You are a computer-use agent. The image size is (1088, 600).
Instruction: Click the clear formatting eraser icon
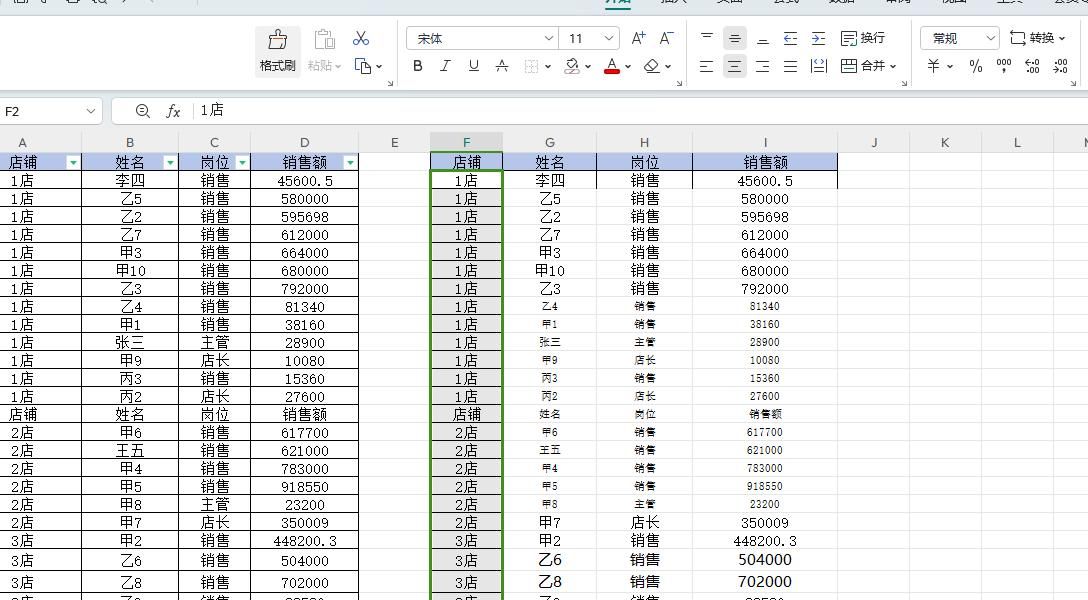(x=649, y=65)
